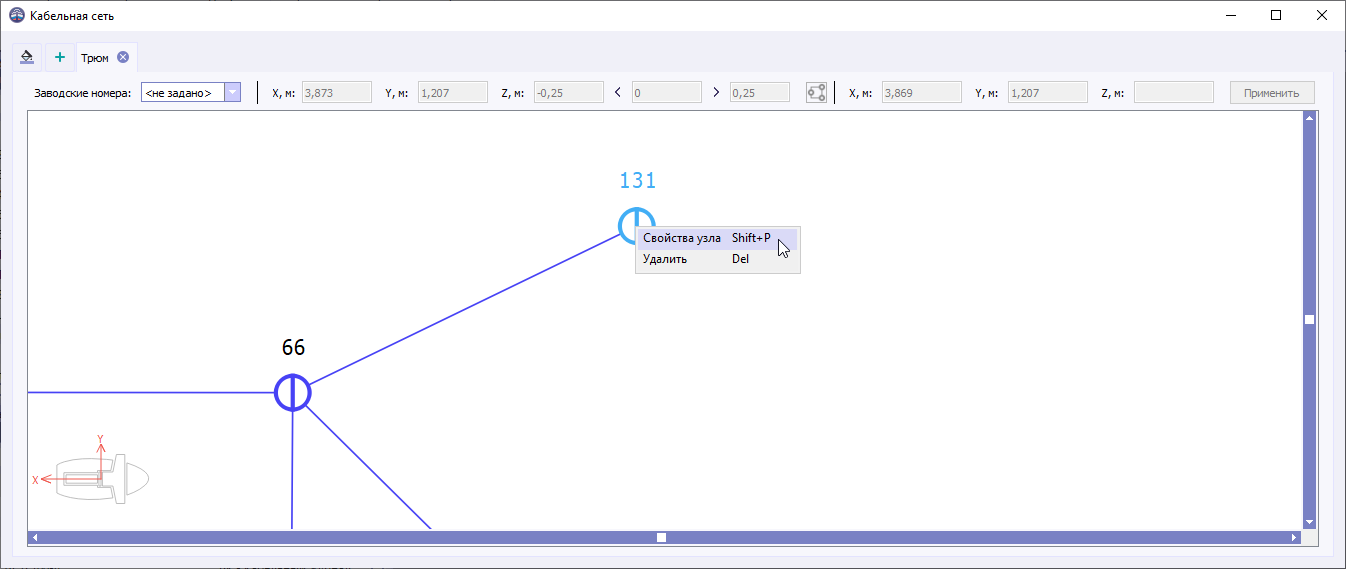Click vertical scrollbar down arrow
1346x569 pixels.
tap(1309, 522)
